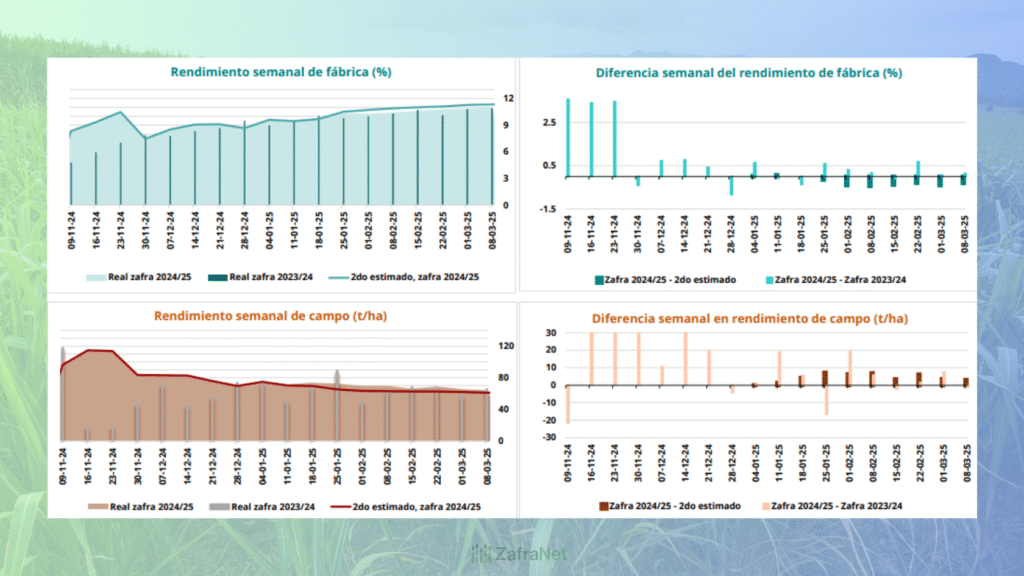Click 'Rendimiento semanal de fábrica (%)' chart title
This screenshot has width=1024, height=576.
tap(282, 72)
